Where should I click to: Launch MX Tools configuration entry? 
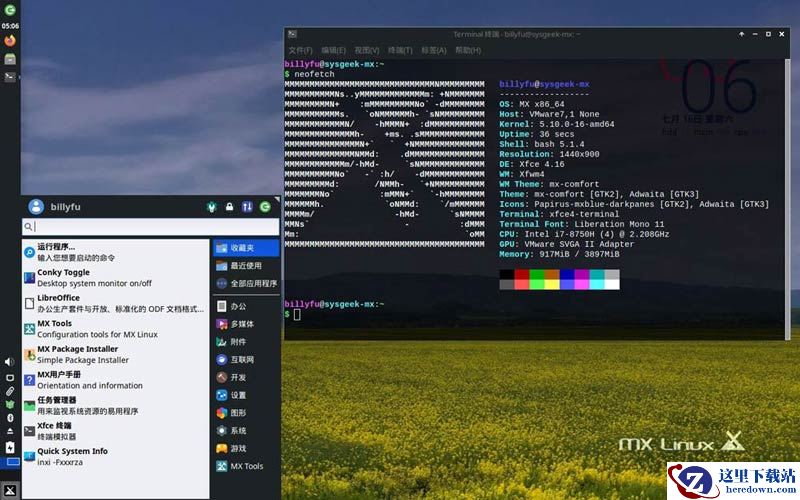click(x=116, y=329)
